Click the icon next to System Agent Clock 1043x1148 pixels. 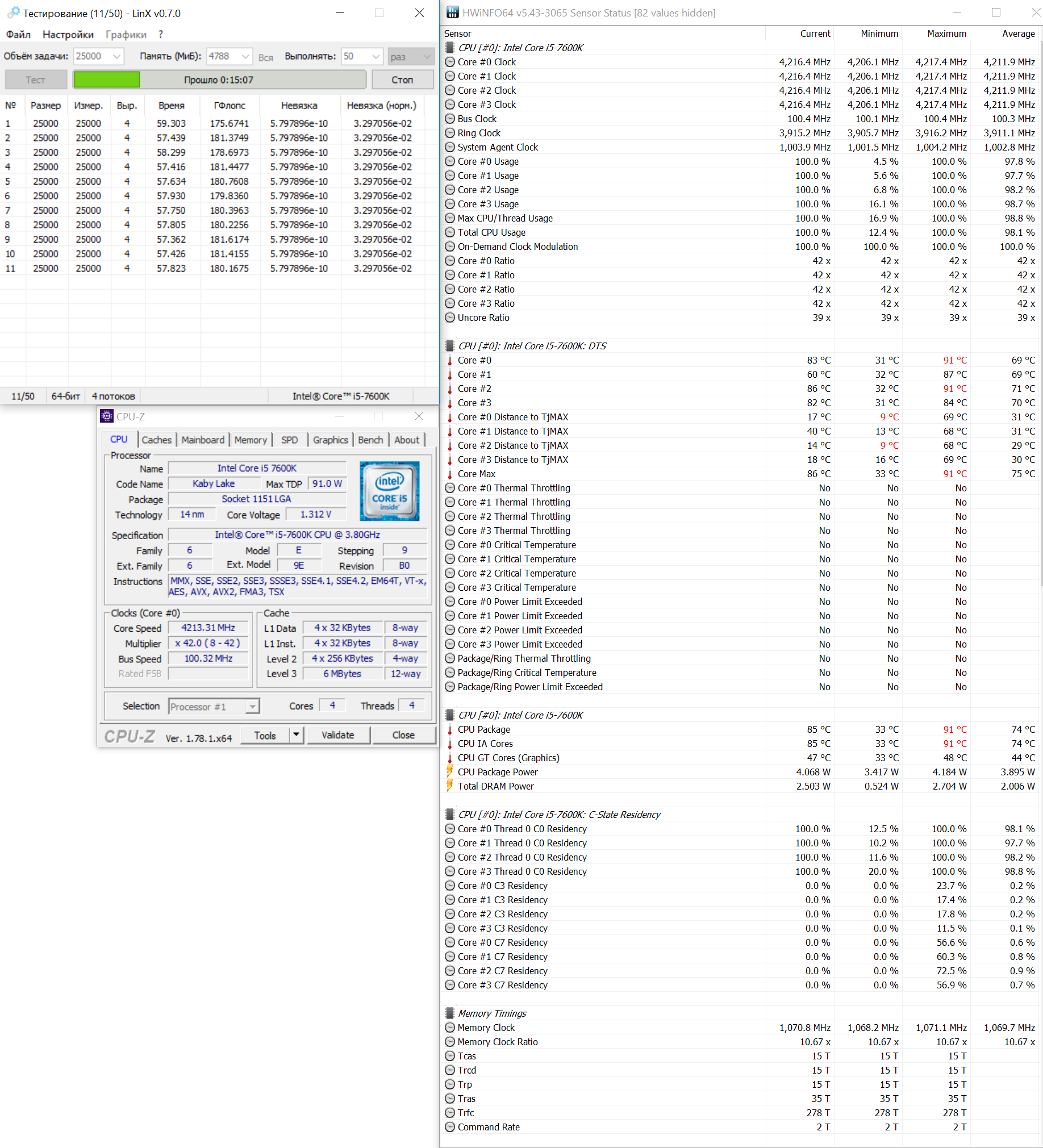(x=450, y=148)
